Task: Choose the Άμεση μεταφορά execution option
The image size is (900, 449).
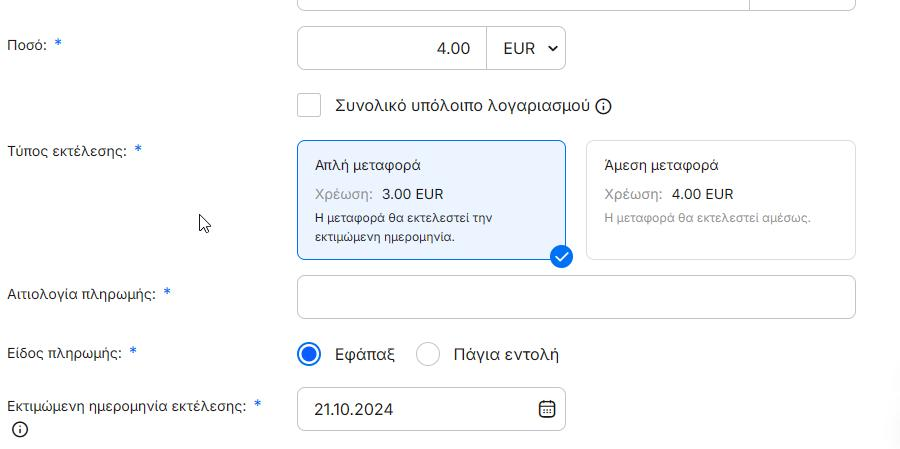Action: click(720, 200)
